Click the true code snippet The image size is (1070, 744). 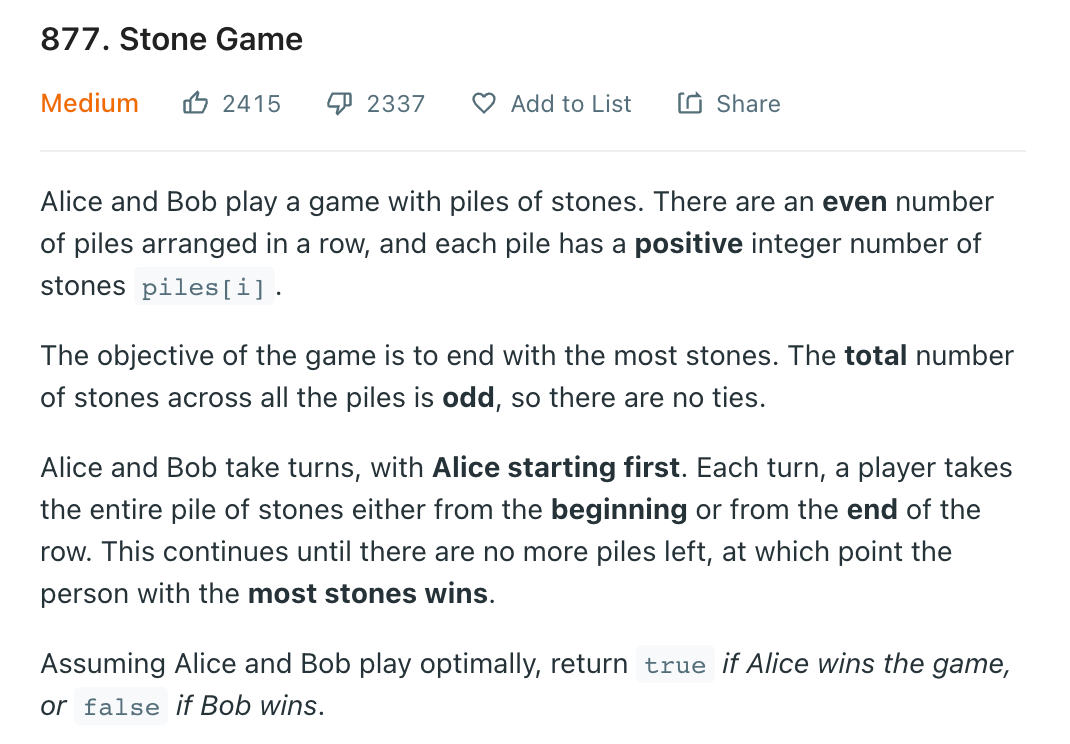(675, 664)
